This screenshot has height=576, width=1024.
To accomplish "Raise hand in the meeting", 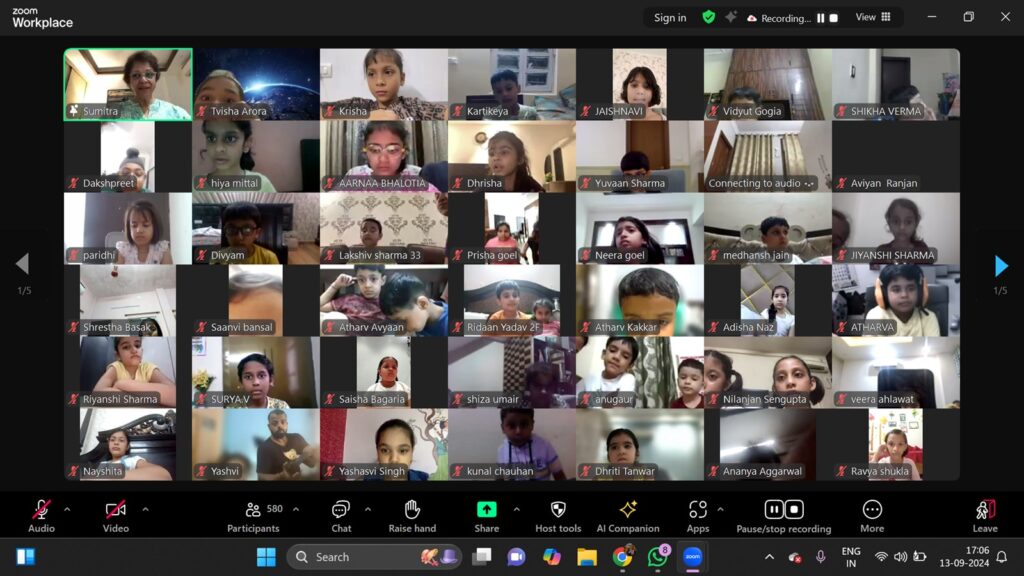I will [412, 511].
